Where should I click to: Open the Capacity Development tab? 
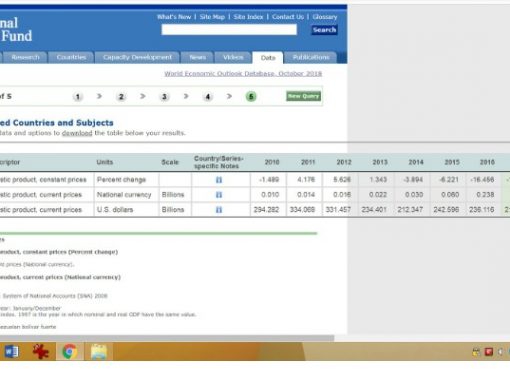(x=137, y=57)
